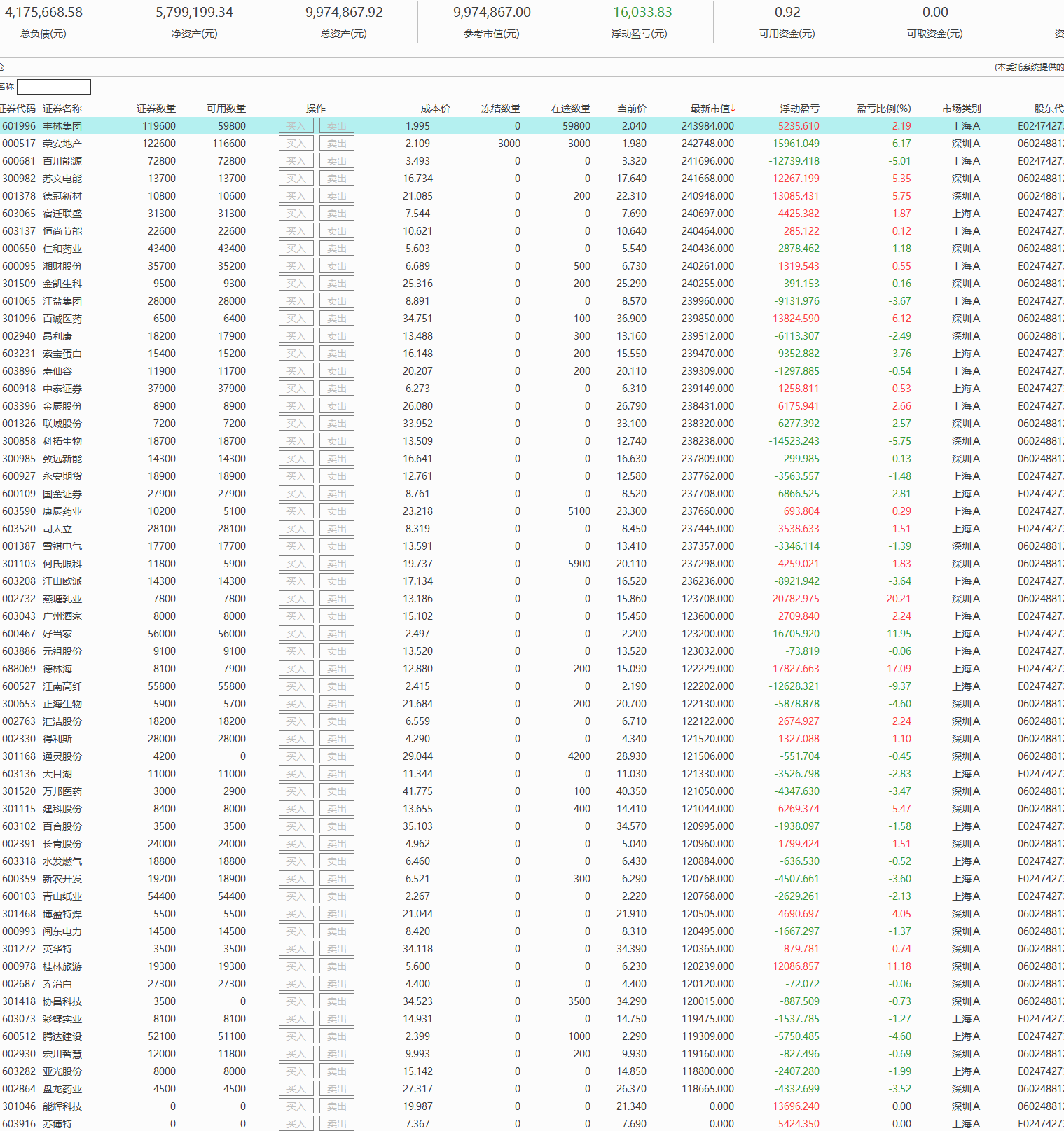Click the red sort arrow beside 最新市值
This screenshot has height=1131, width=1064.
tap(733, 109)
